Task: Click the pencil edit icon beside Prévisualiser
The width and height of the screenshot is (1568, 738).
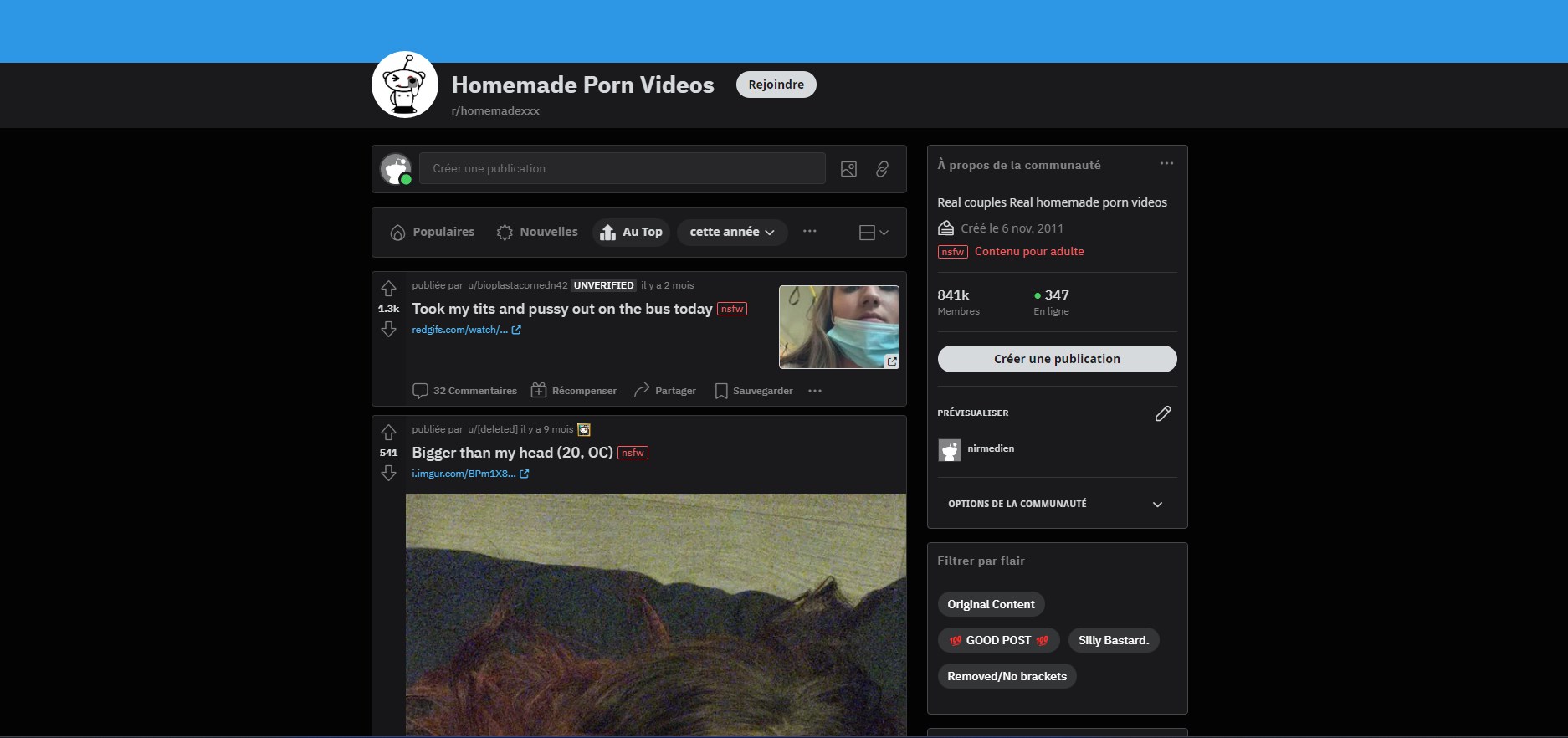Action: (x=1163, y=413)
